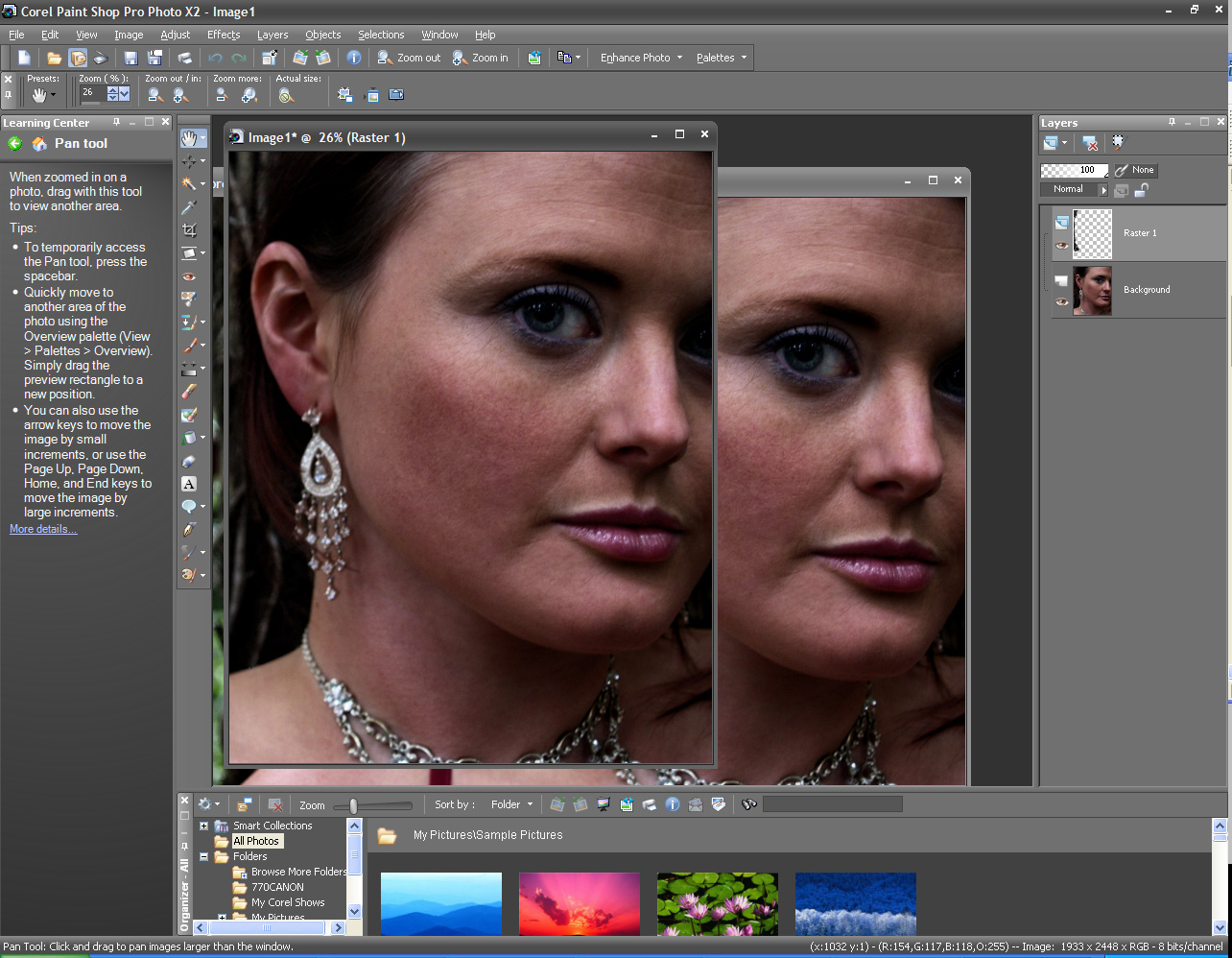Click the Zoom in button

click(x=481, y=58)
